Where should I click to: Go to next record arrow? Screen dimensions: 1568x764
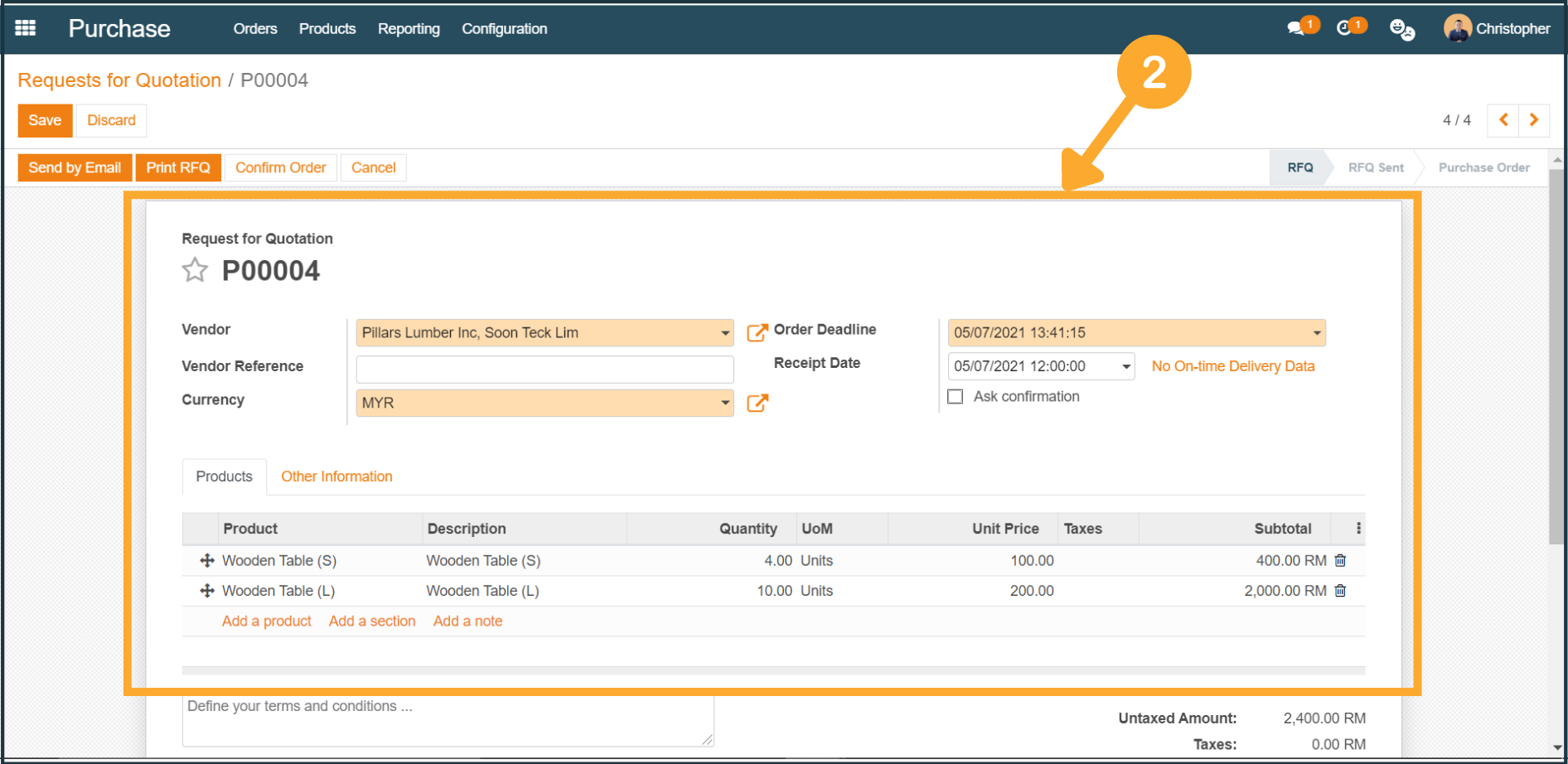click(x=1533, y=120)
